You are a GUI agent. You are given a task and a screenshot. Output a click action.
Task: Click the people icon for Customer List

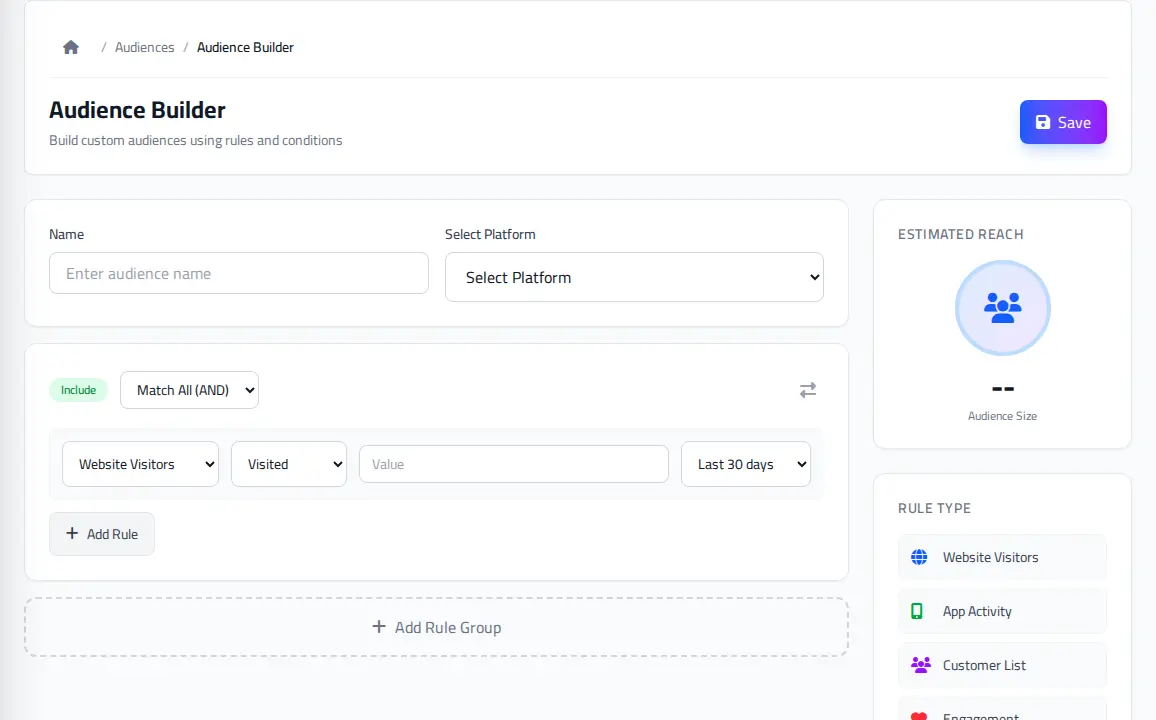[x=920, y=665]
